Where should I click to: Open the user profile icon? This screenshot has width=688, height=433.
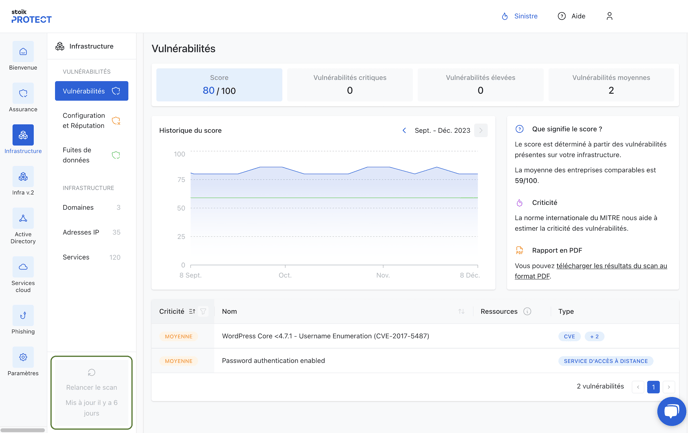609,16
